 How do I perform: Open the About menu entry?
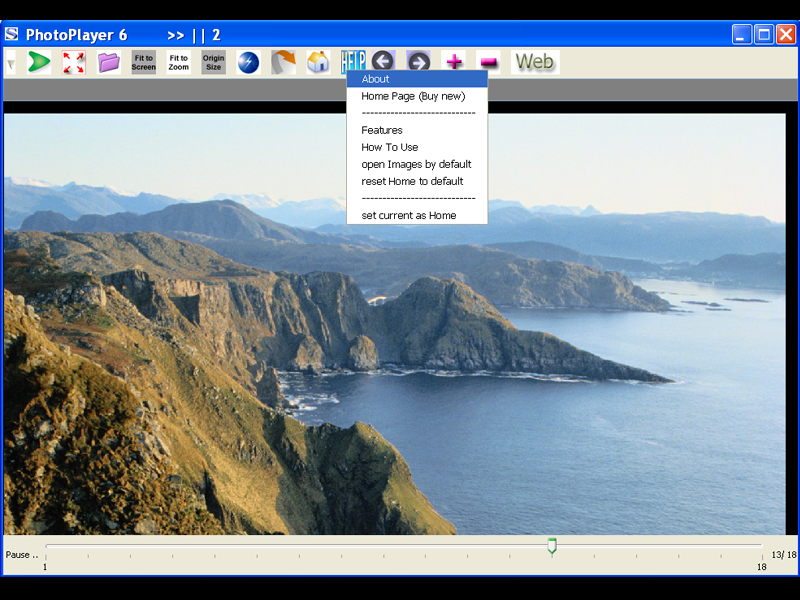375,78
